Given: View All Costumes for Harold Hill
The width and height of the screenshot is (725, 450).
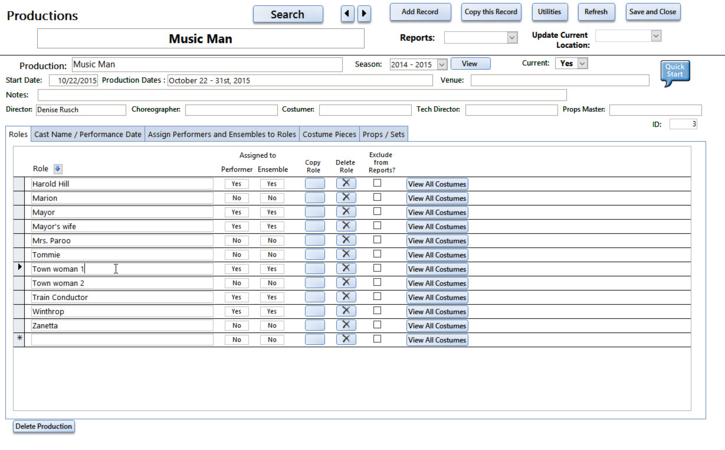Looking at the screenshot, I should pos(437,184).
